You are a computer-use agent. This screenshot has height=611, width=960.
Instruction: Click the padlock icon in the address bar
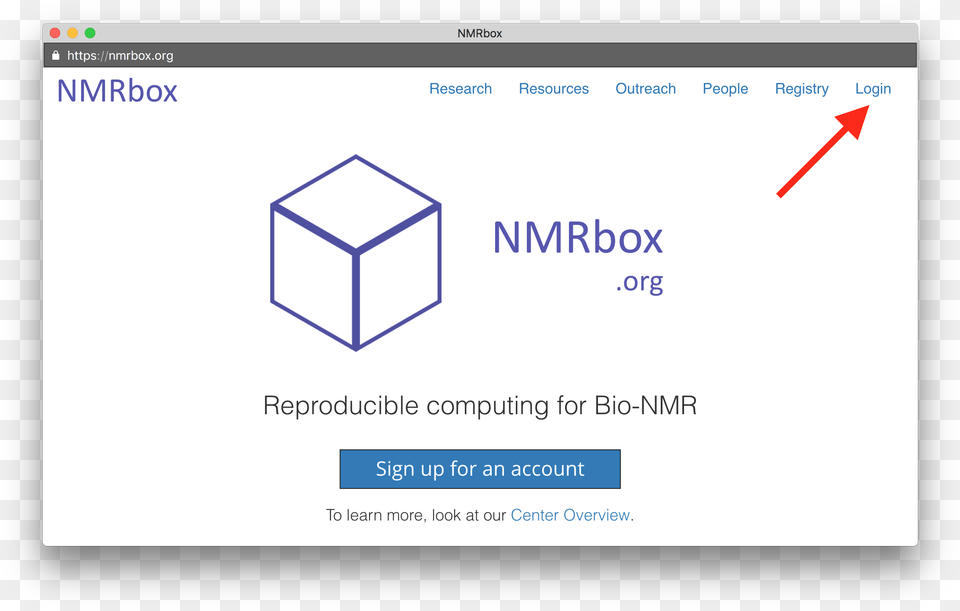56,56
